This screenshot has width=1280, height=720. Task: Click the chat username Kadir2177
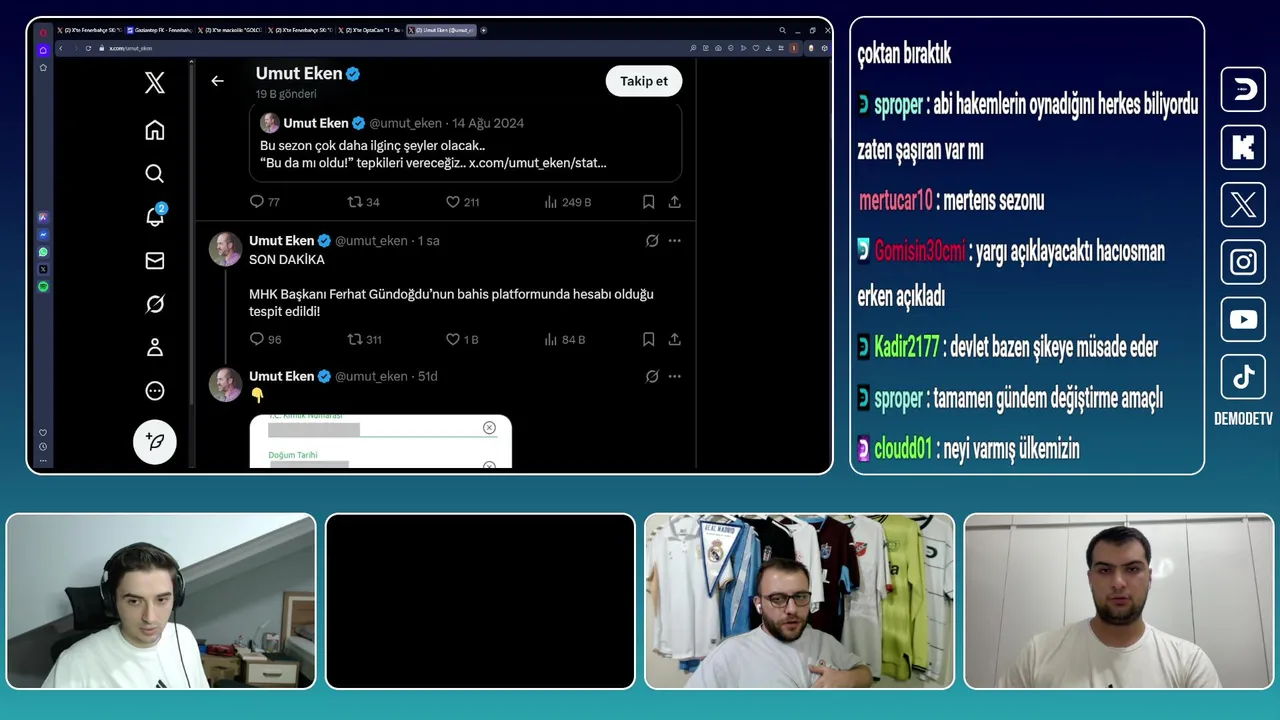(x=907, y=347)
